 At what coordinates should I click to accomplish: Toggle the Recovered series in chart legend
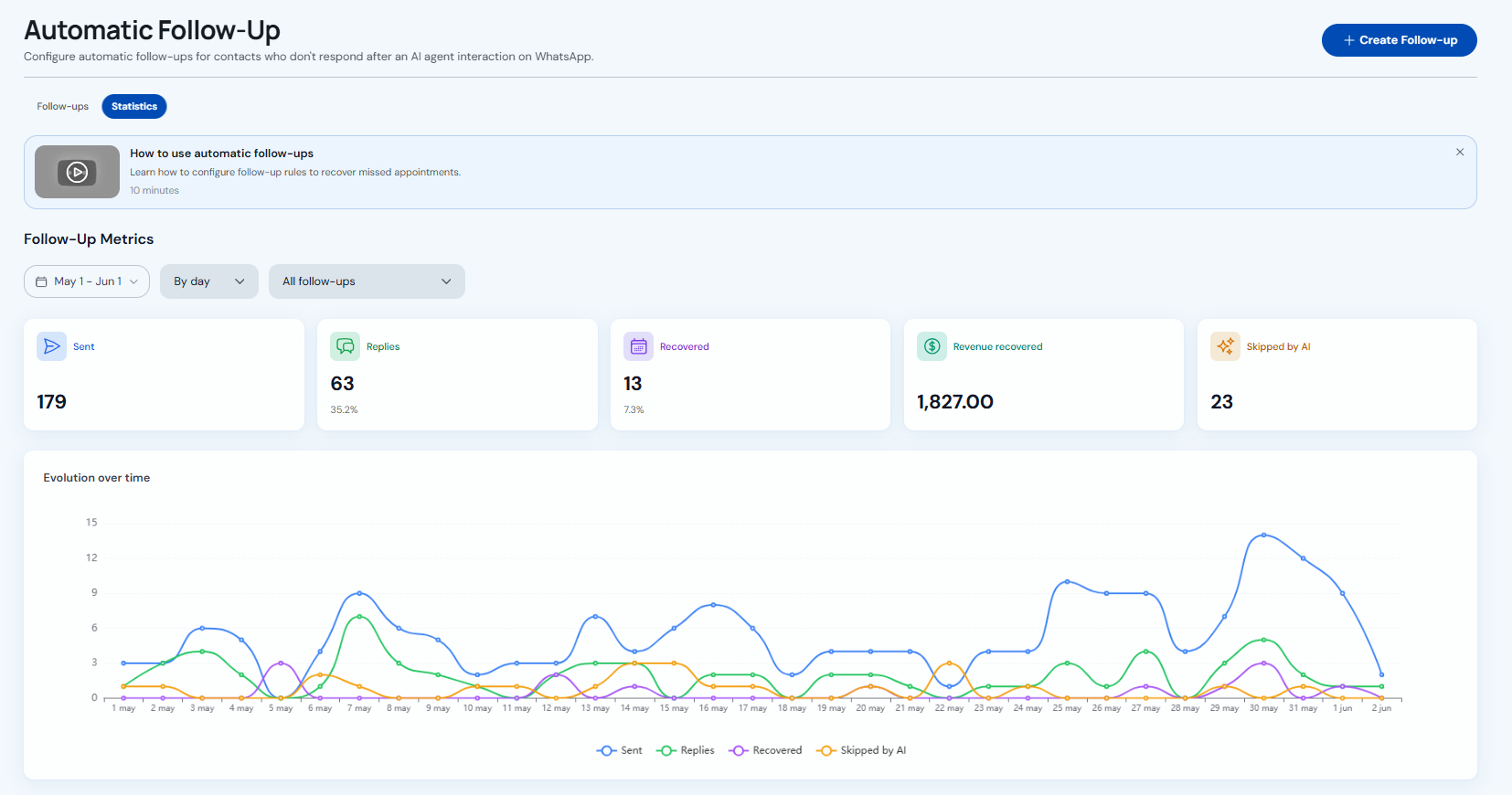(x=765, y=750)
